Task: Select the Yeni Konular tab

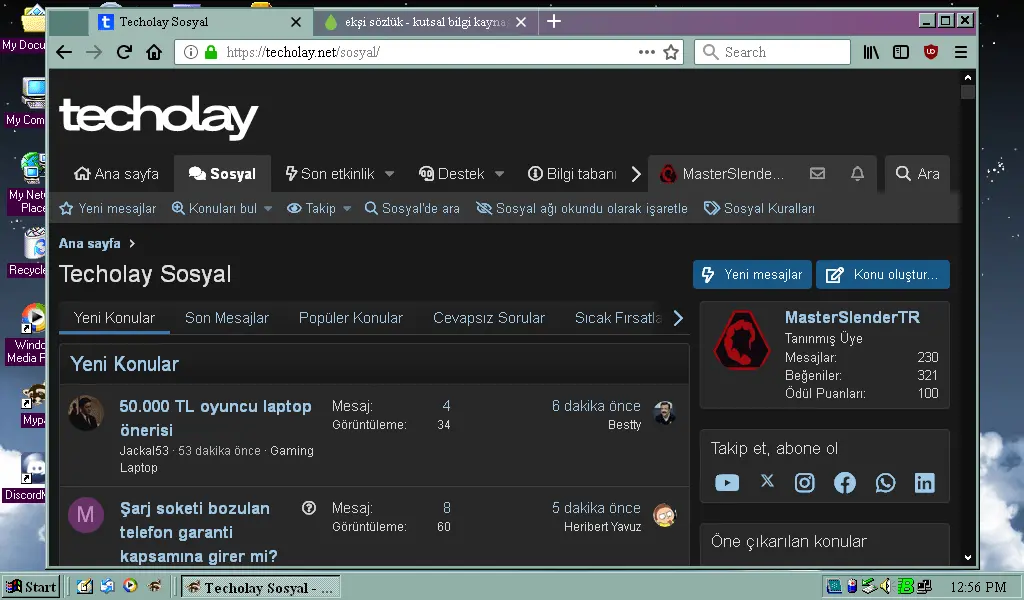Action: 114,318
